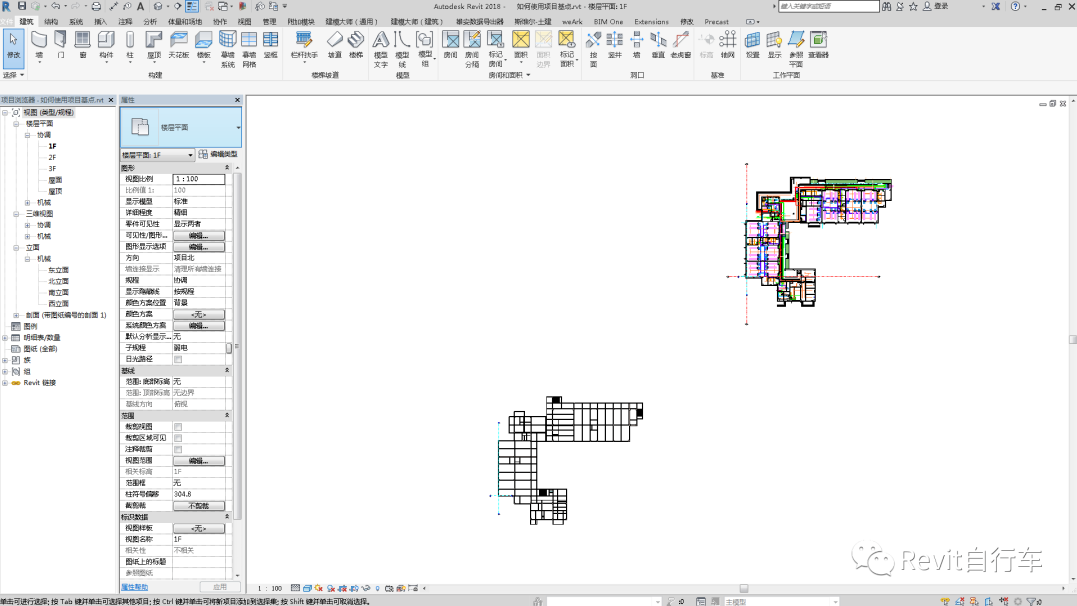Collapse the 图形 properties section
This screenshot has width=1077, height=606.
[227, 168]
